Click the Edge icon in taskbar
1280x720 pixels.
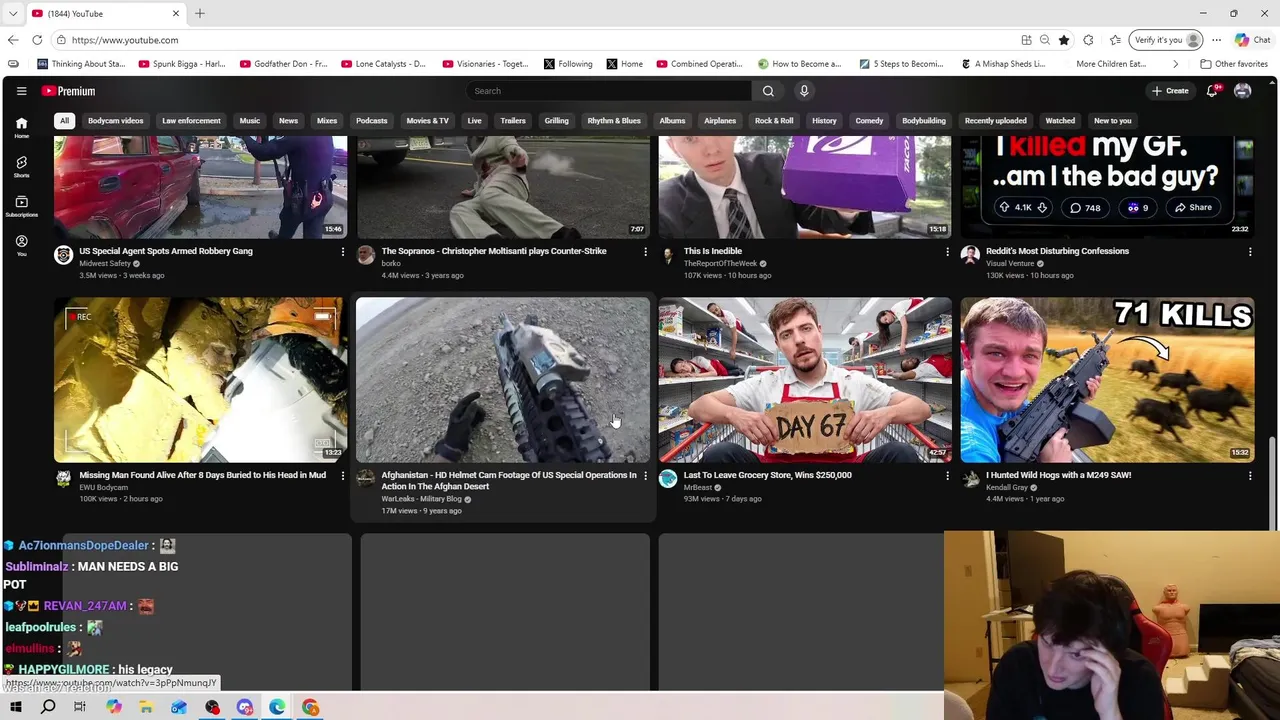(277, 707)
